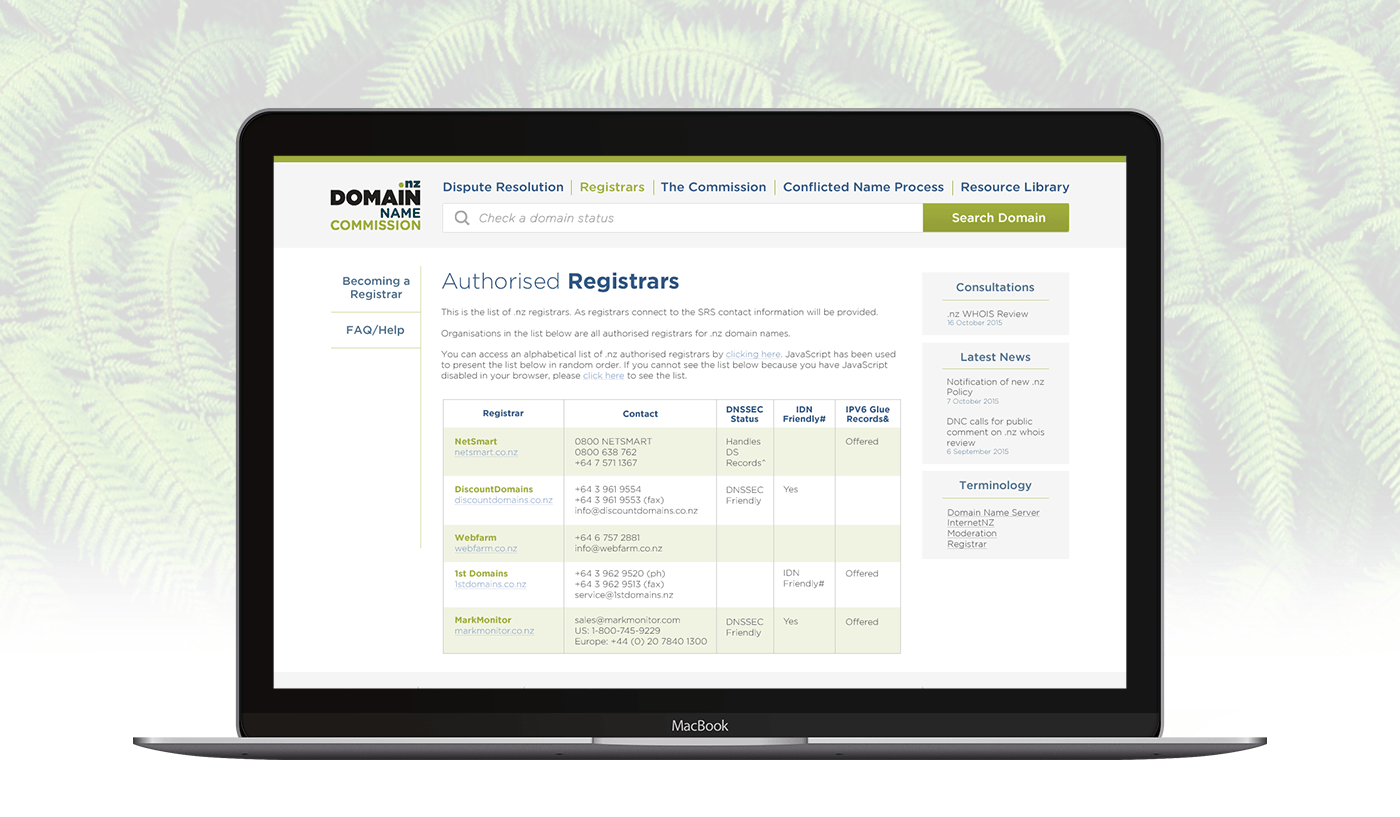Open the 1stdomains.co.nz link
This screenshot has height=817, width=1400.
[x=490, y=584]
